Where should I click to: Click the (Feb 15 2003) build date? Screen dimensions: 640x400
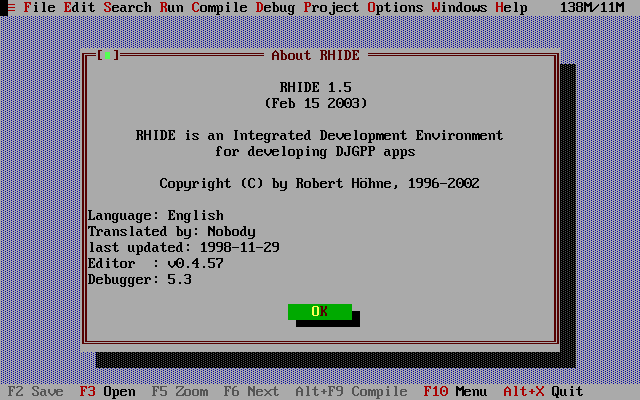click(x=316, y=103)
